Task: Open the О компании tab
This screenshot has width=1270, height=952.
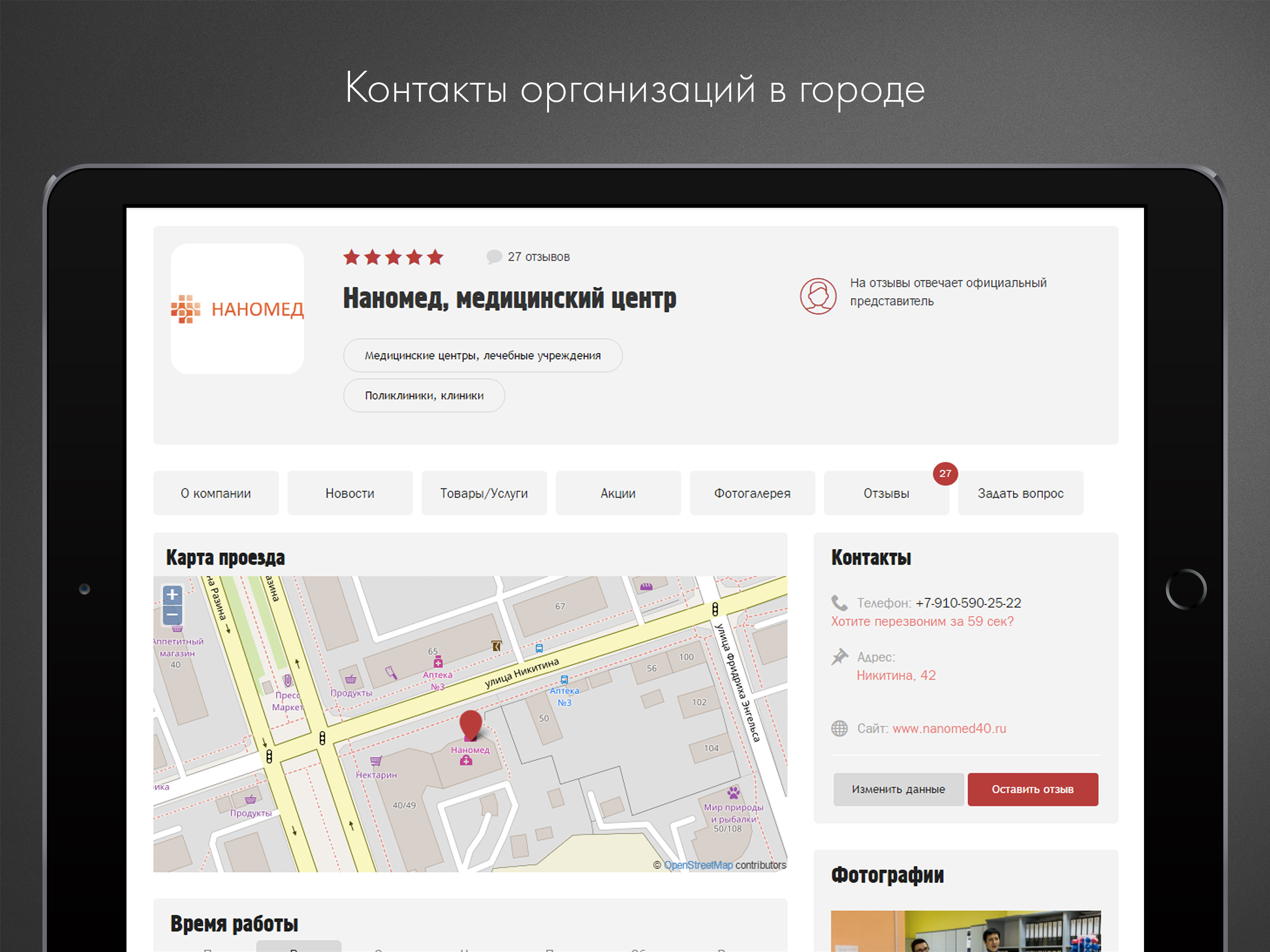Action: pyautogui.click(x=216, y=493)
